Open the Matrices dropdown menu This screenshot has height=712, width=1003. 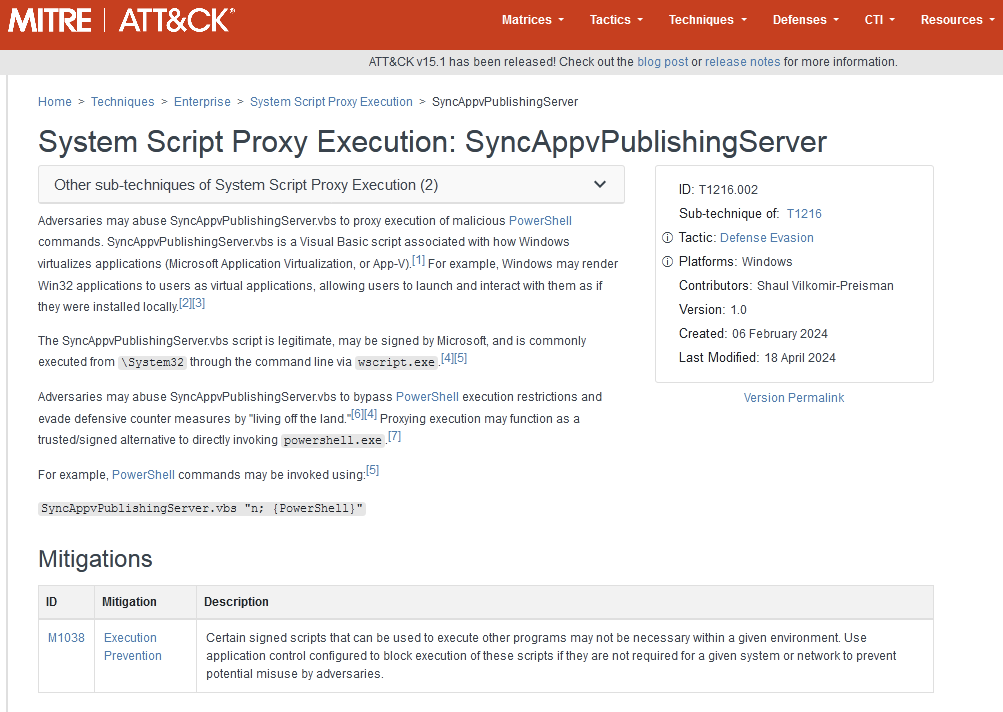coord(533,20)
